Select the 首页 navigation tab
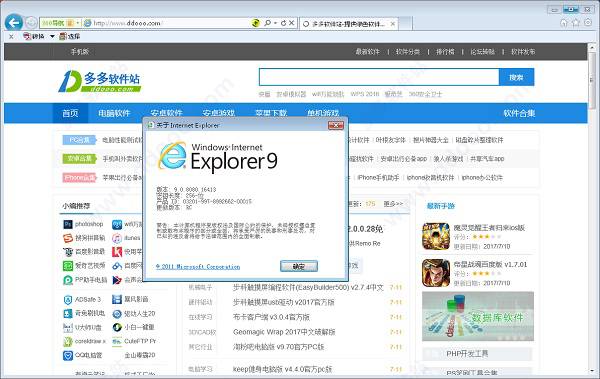600x379 pixels. tap(70, 113)
